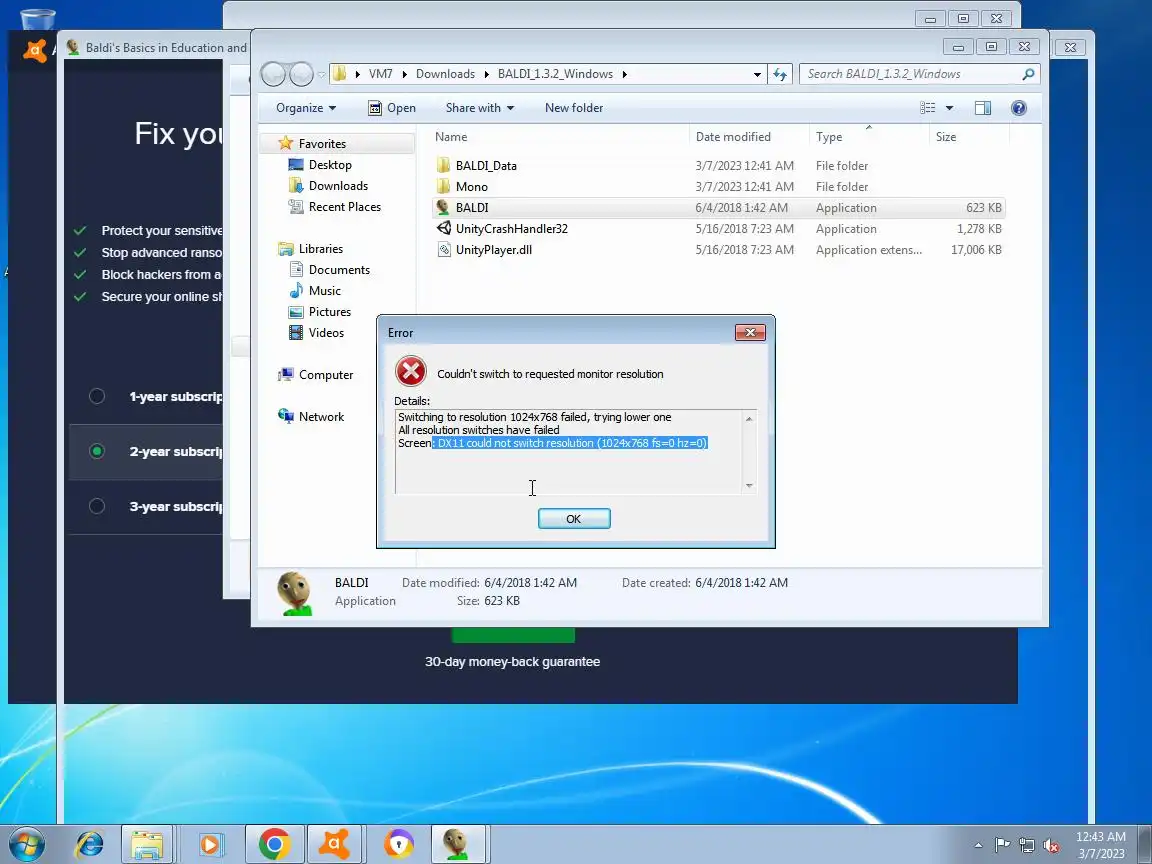The image size is (1152, 864).
Task: Open Videos library
Action: (325, 333)
